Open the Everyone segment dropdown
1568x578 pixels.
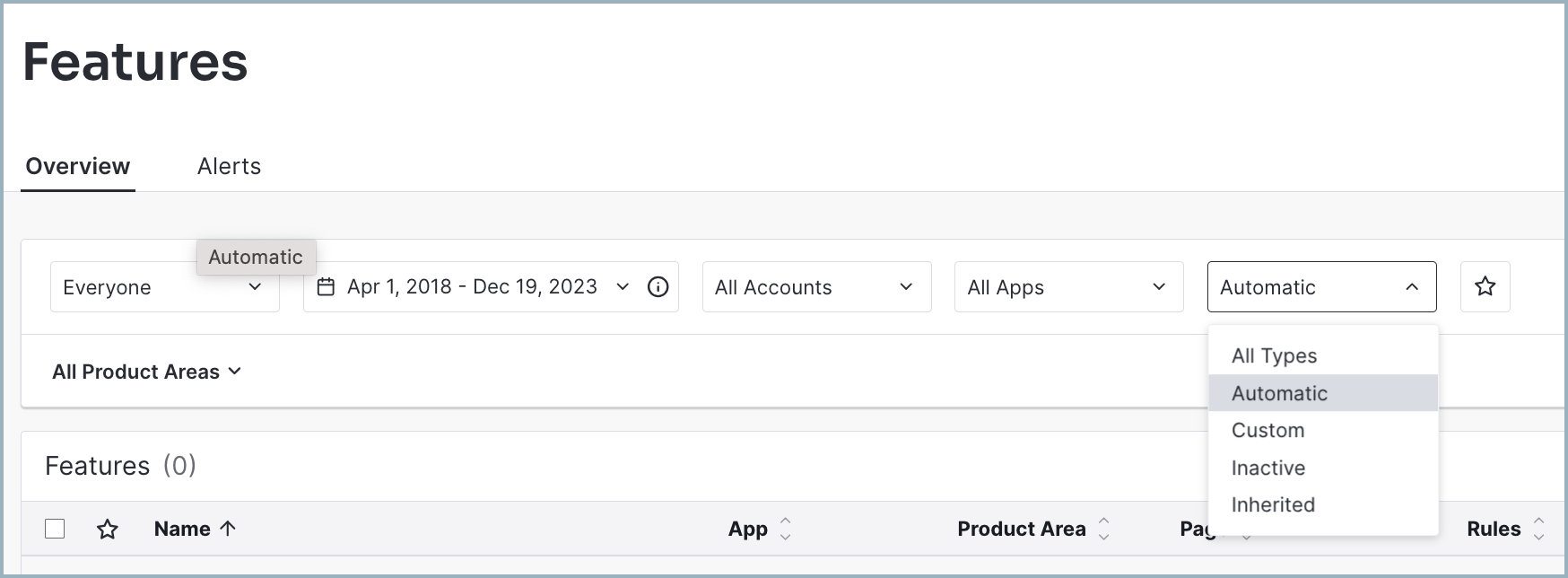click(165, 287)
